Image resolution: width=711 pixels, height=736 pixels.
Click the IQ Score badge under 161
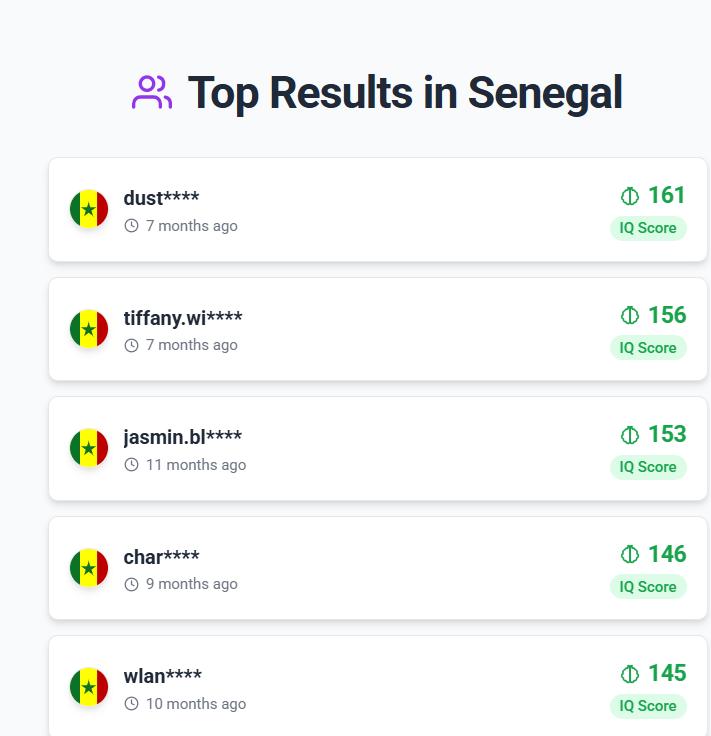648,228
